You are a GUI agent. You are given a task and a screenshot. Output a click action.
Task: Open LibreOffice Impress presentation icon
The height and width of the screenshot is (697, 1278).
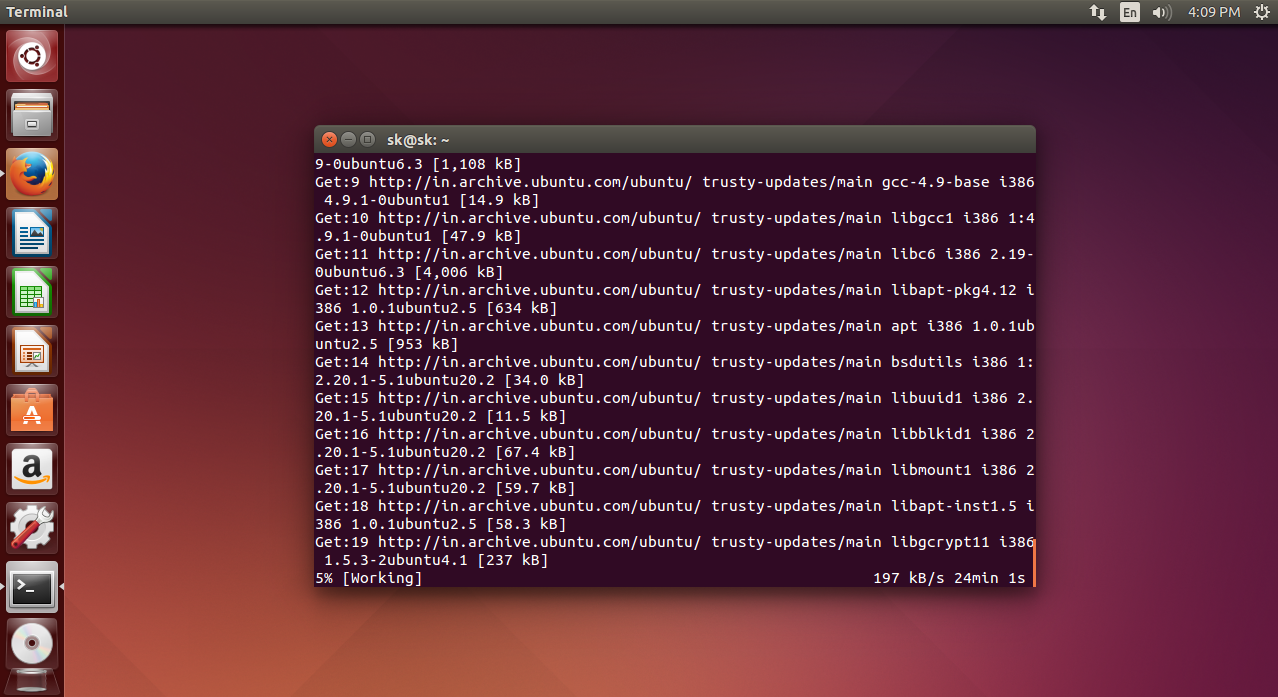(x=32, y=351)
